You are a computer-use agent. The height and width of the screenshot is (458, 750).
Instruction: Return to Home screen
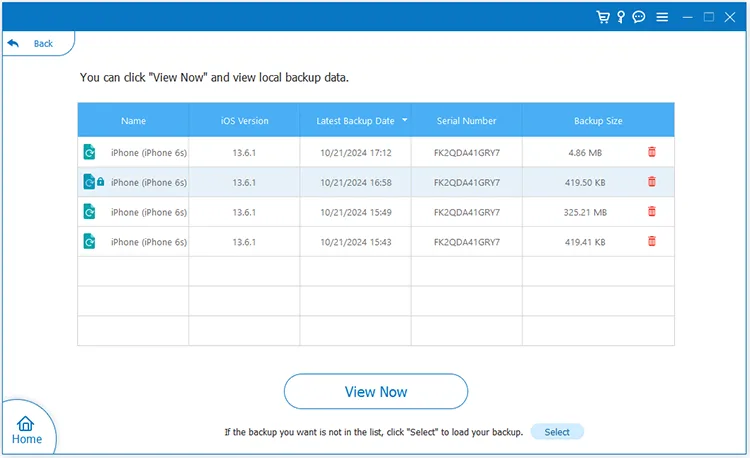coord(26,430)
